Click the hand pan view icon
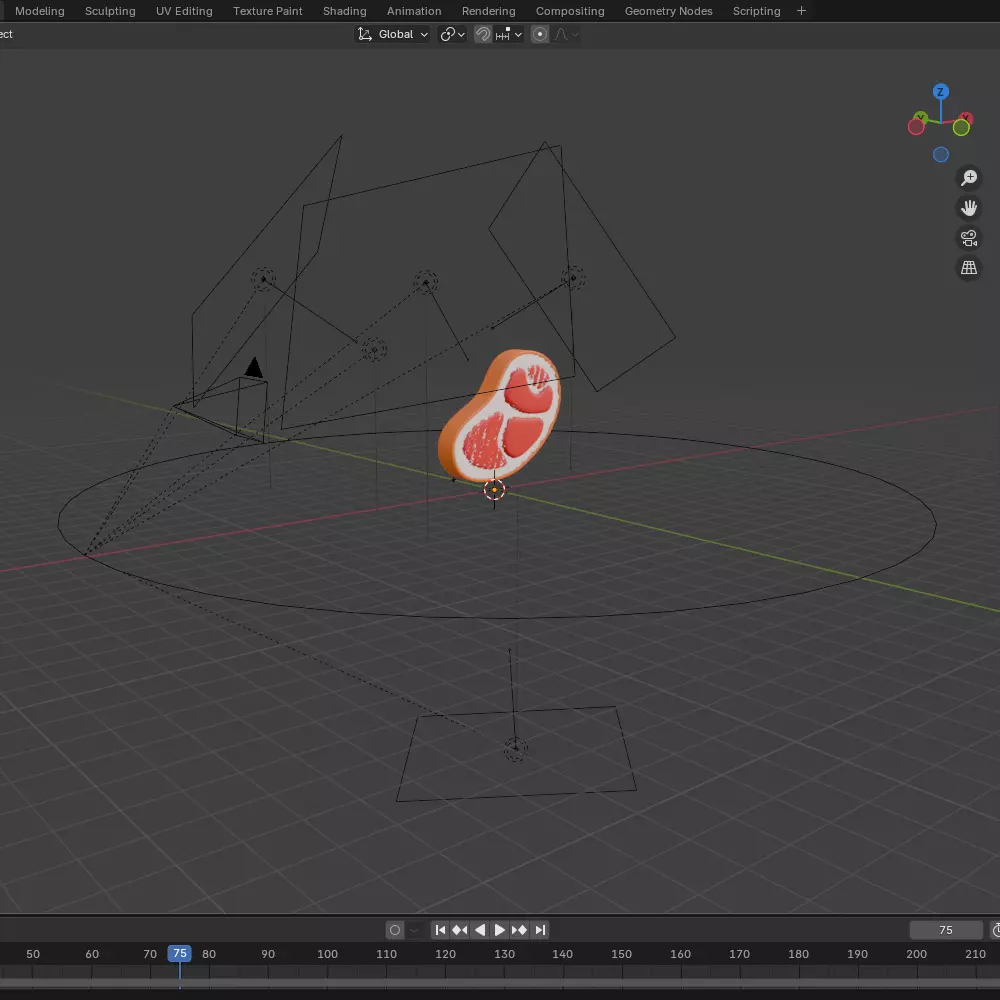This screenshot has width=1000, height=1000. tap(969, 208)
